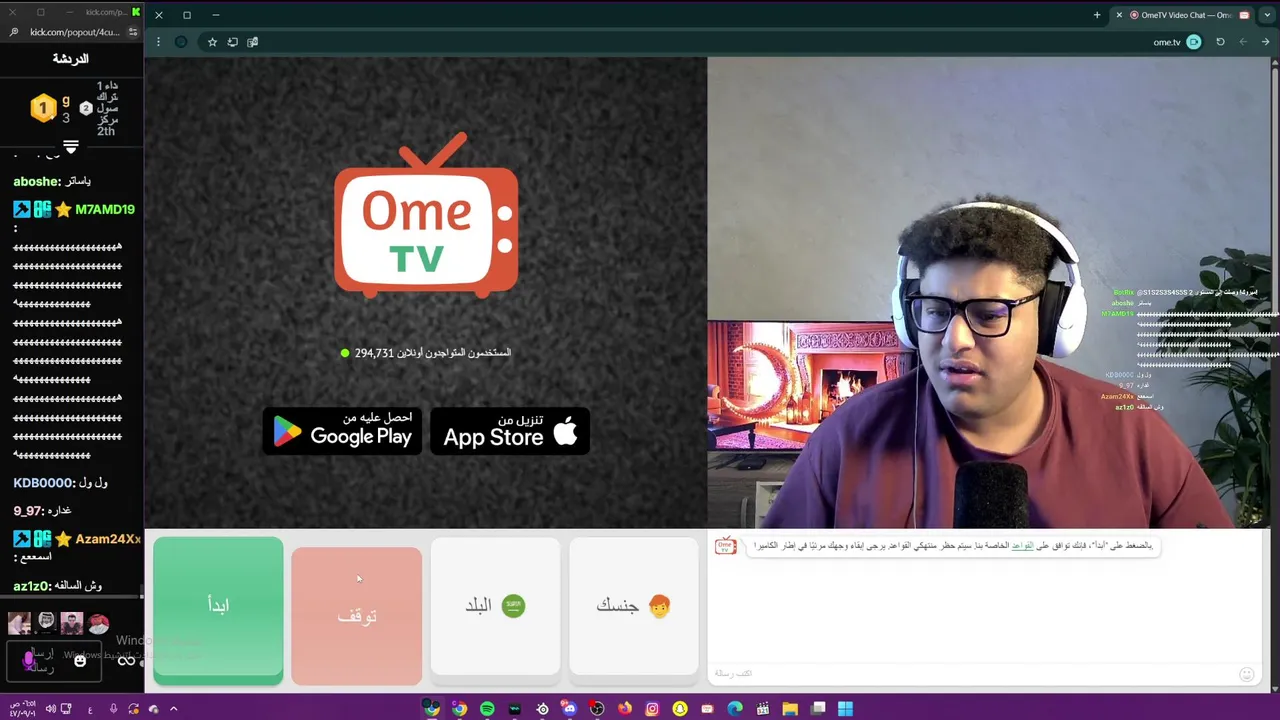1280x720 pixels.
Task: Click first emote avatar in Kick chat
Action: pos(19,623)
